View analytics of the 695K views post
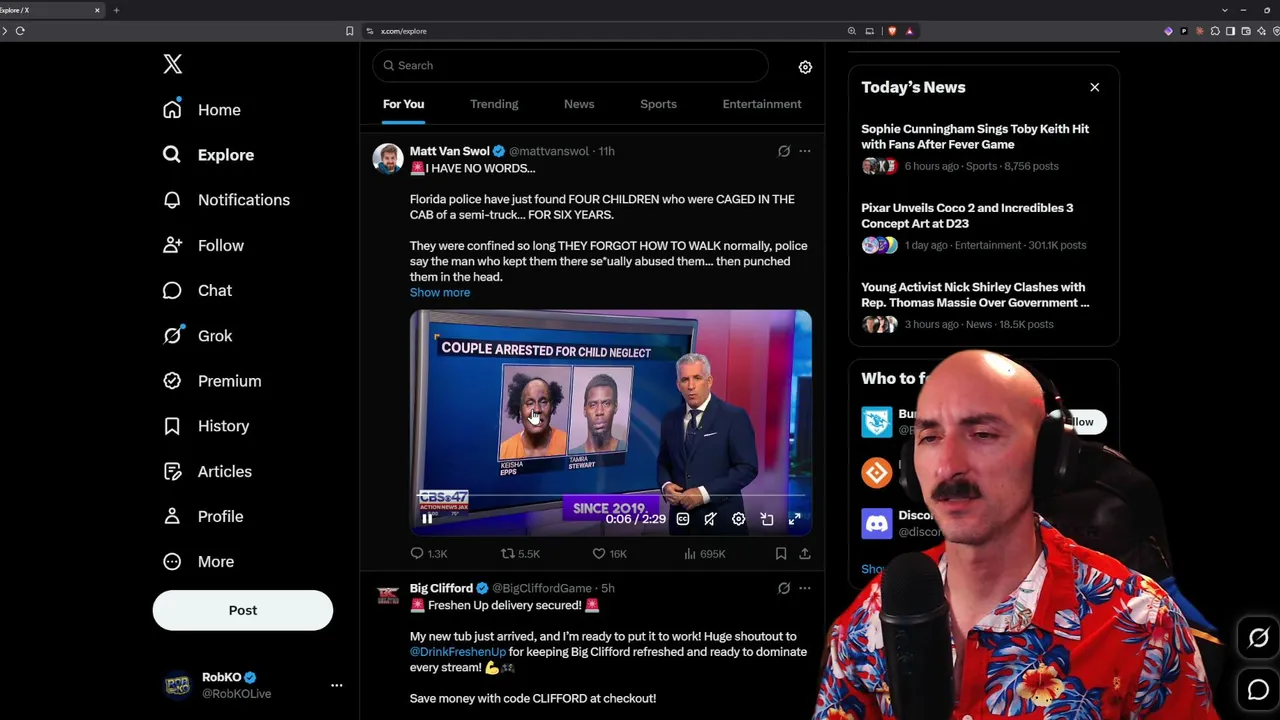This screenshot has width=1280, height=720. tap(704, 553)
